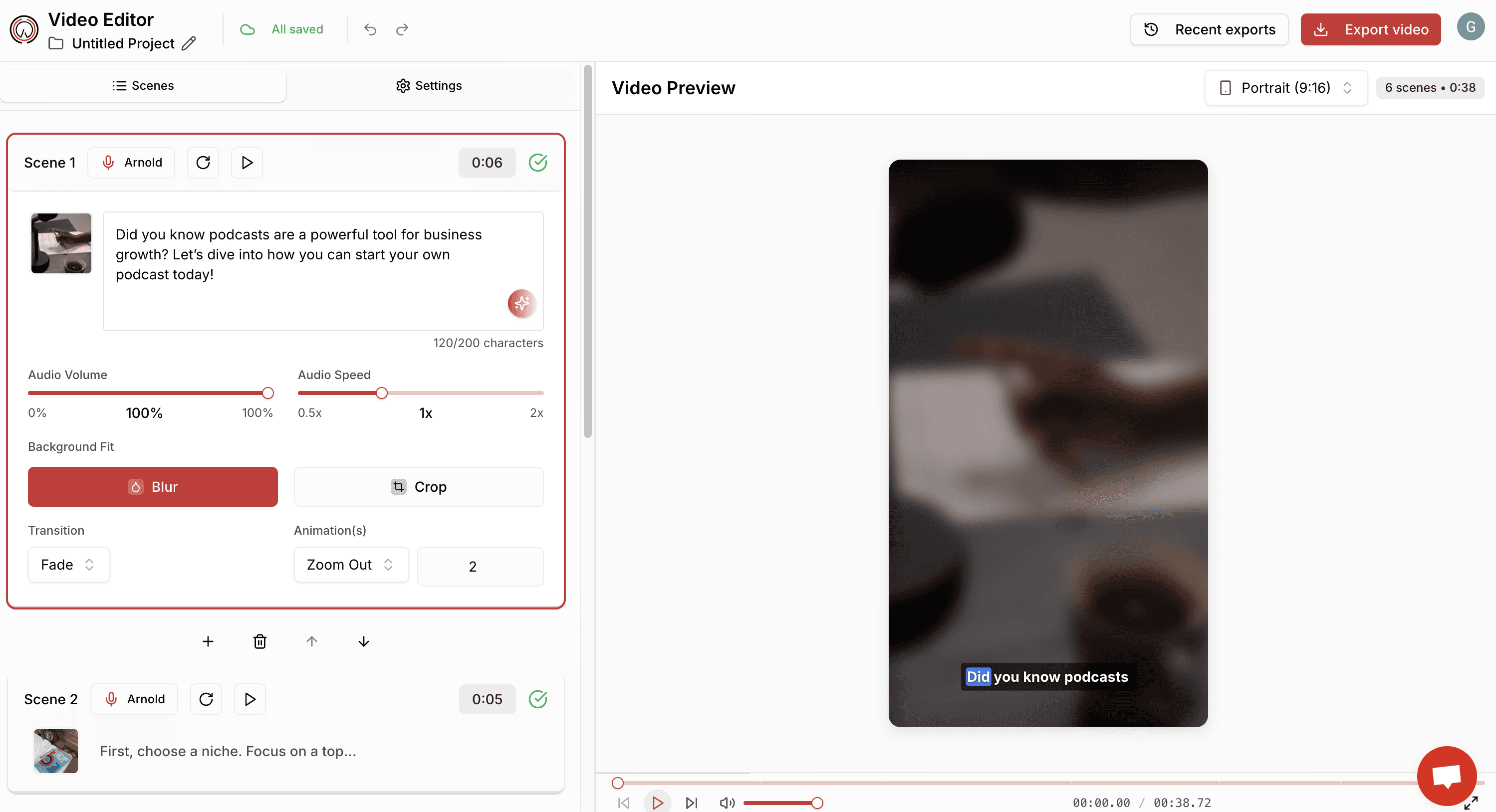This screenshot has height=812, width=1496.
Task: Adjust the Audio Speed slider handle
Action: coord(382,393)
